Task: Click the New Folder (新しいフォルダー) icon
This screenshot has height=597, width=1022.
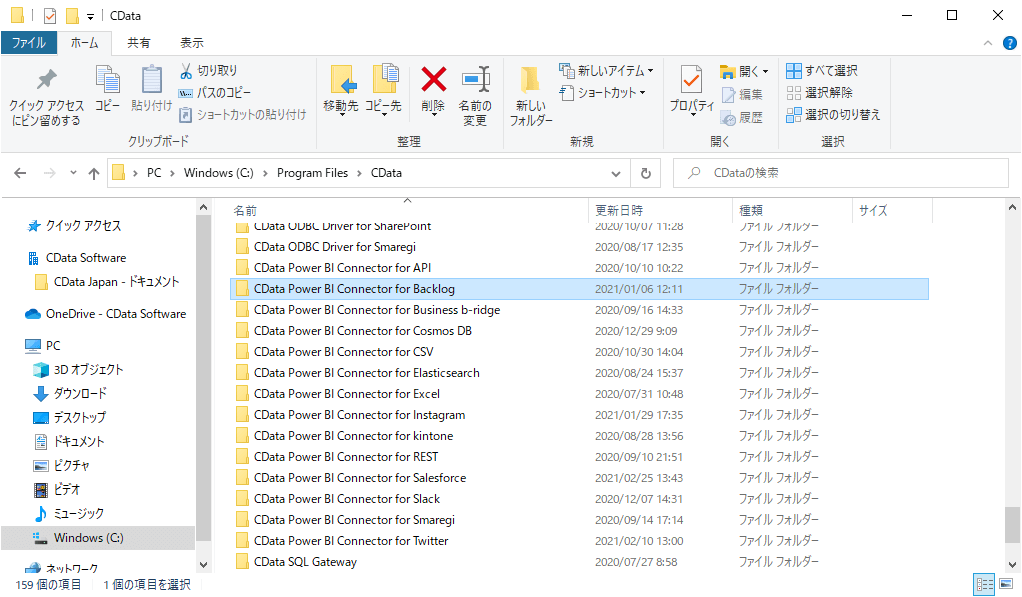Action: click(x=531, y=81)
